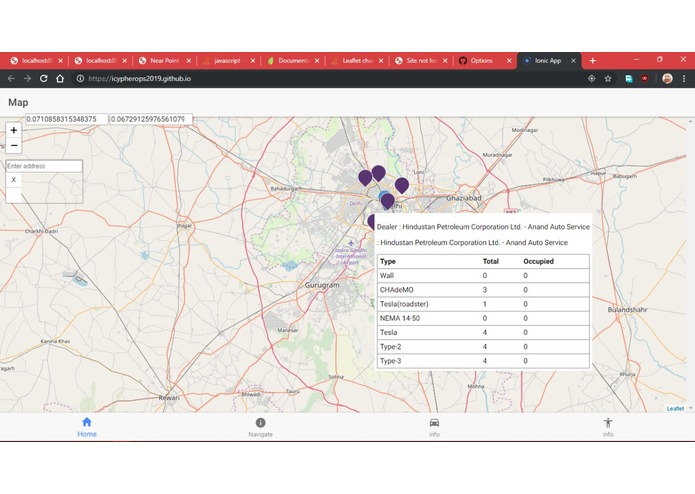The width and height of the screenshot is (695, 494).
Task: Go back with browser back arrow
Action: pos(11,78)
